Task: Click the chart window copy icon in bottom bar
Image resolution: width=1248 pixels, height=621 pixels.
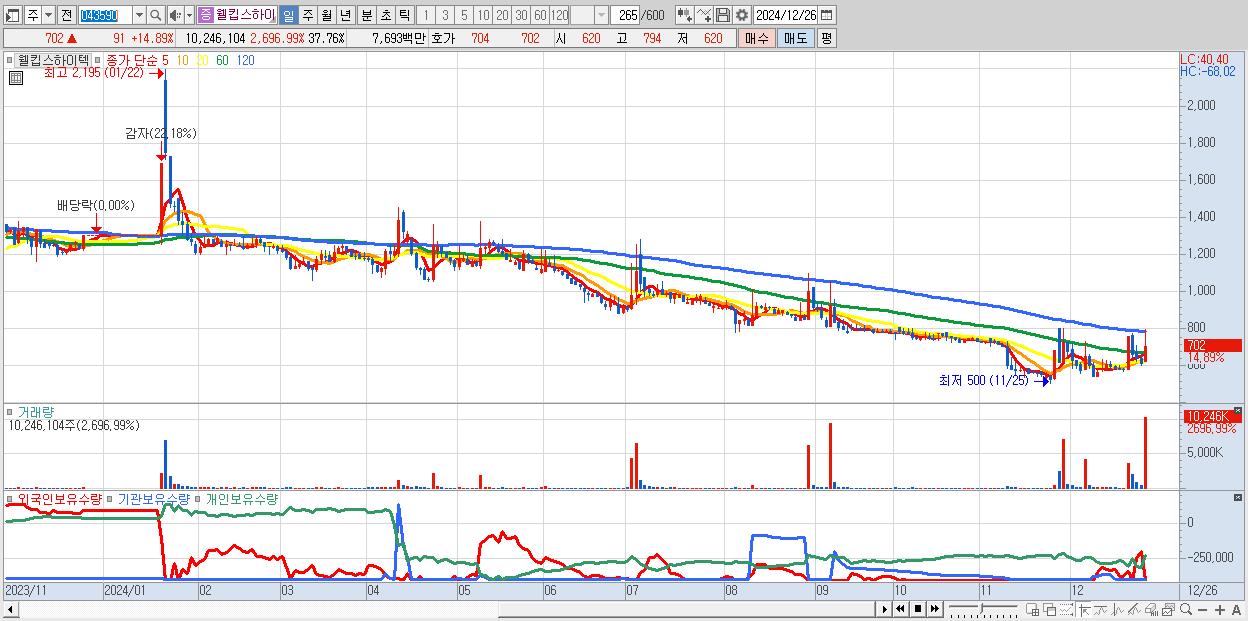Action: point(1168,610)
